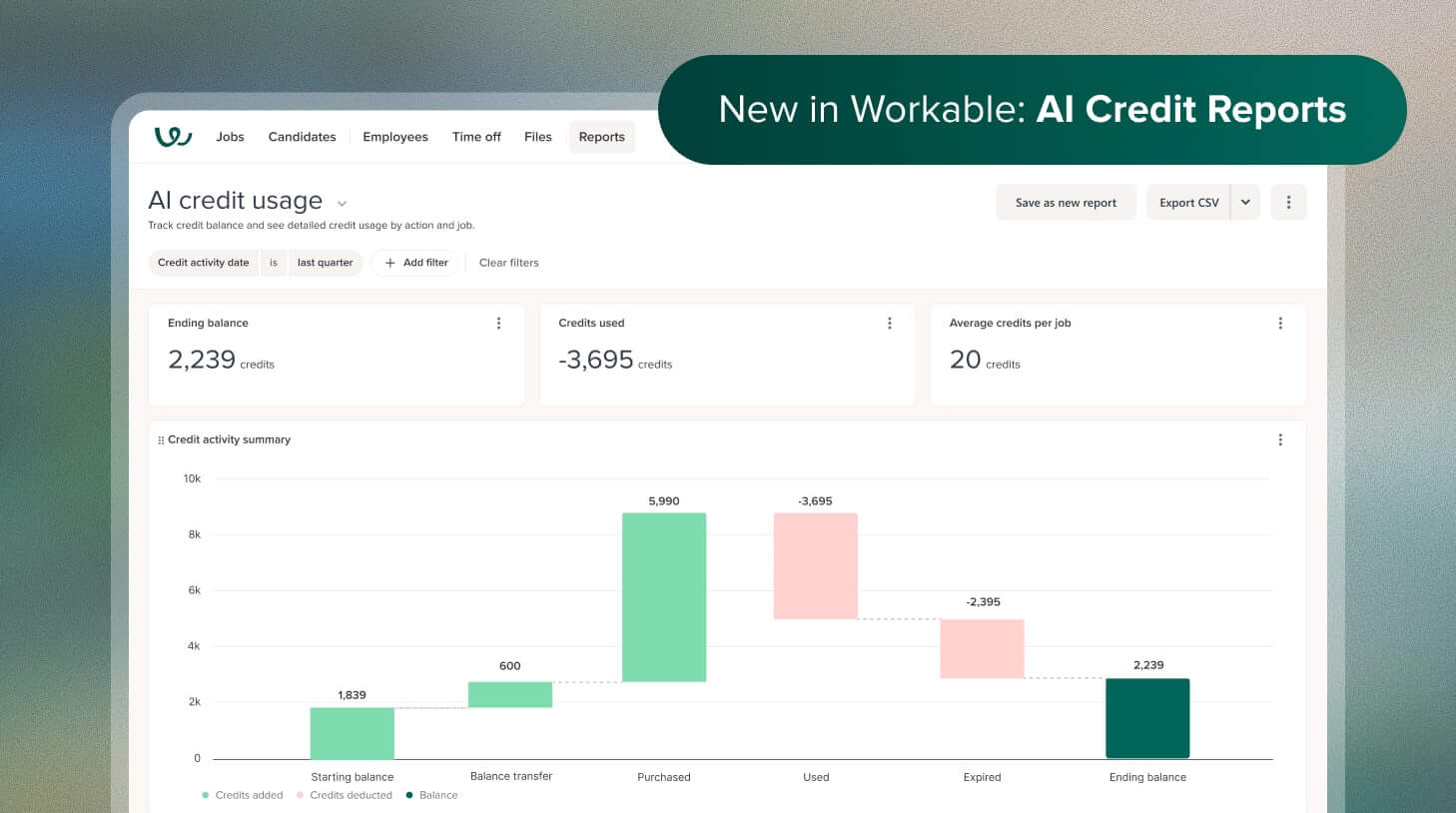The height and width of the screenshot is (813, 1456).
Task: Select the Balance transfer bar in chart
Action: [510, 694]
